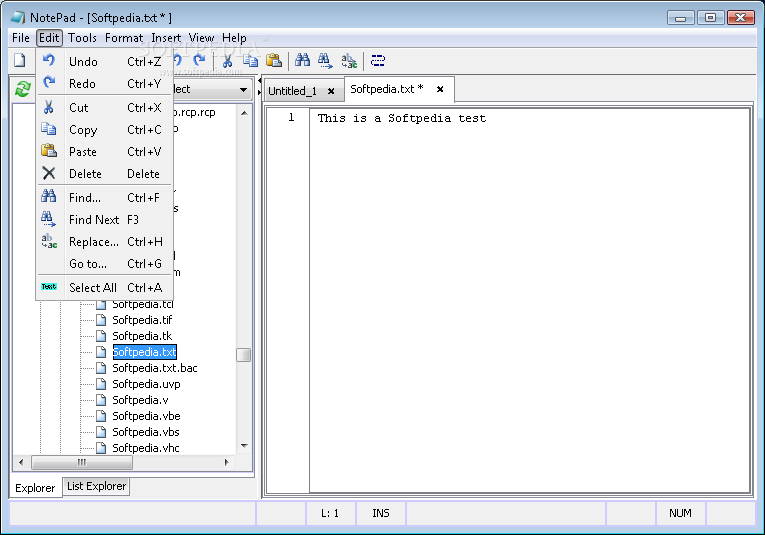Click the file icon beside Softpedia.vbs
The height and width of the screenshot is (535, 765).
tap(101, 432)
